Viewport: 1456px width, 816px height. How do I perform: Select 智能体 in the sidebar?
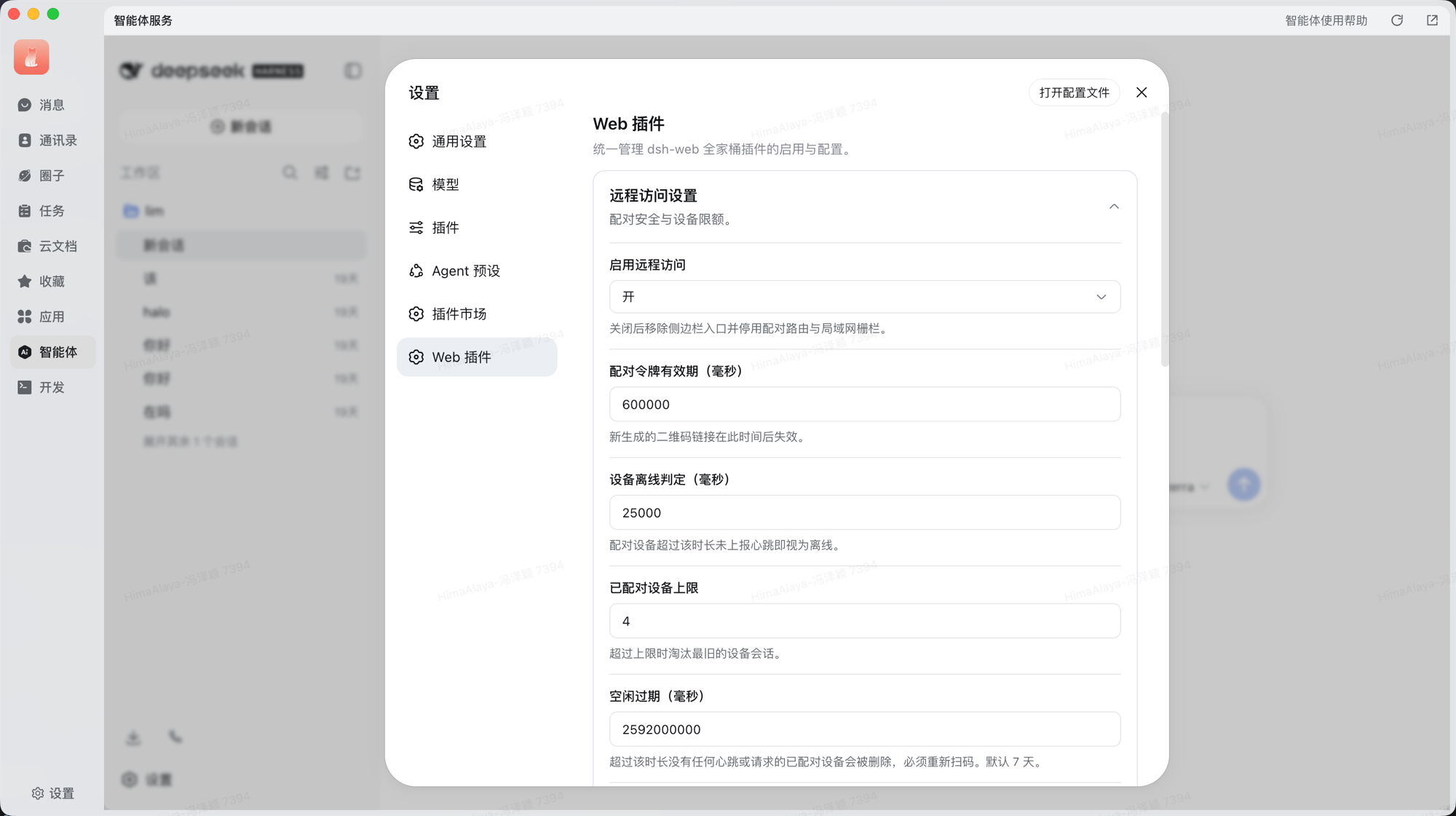click(52, 352)
